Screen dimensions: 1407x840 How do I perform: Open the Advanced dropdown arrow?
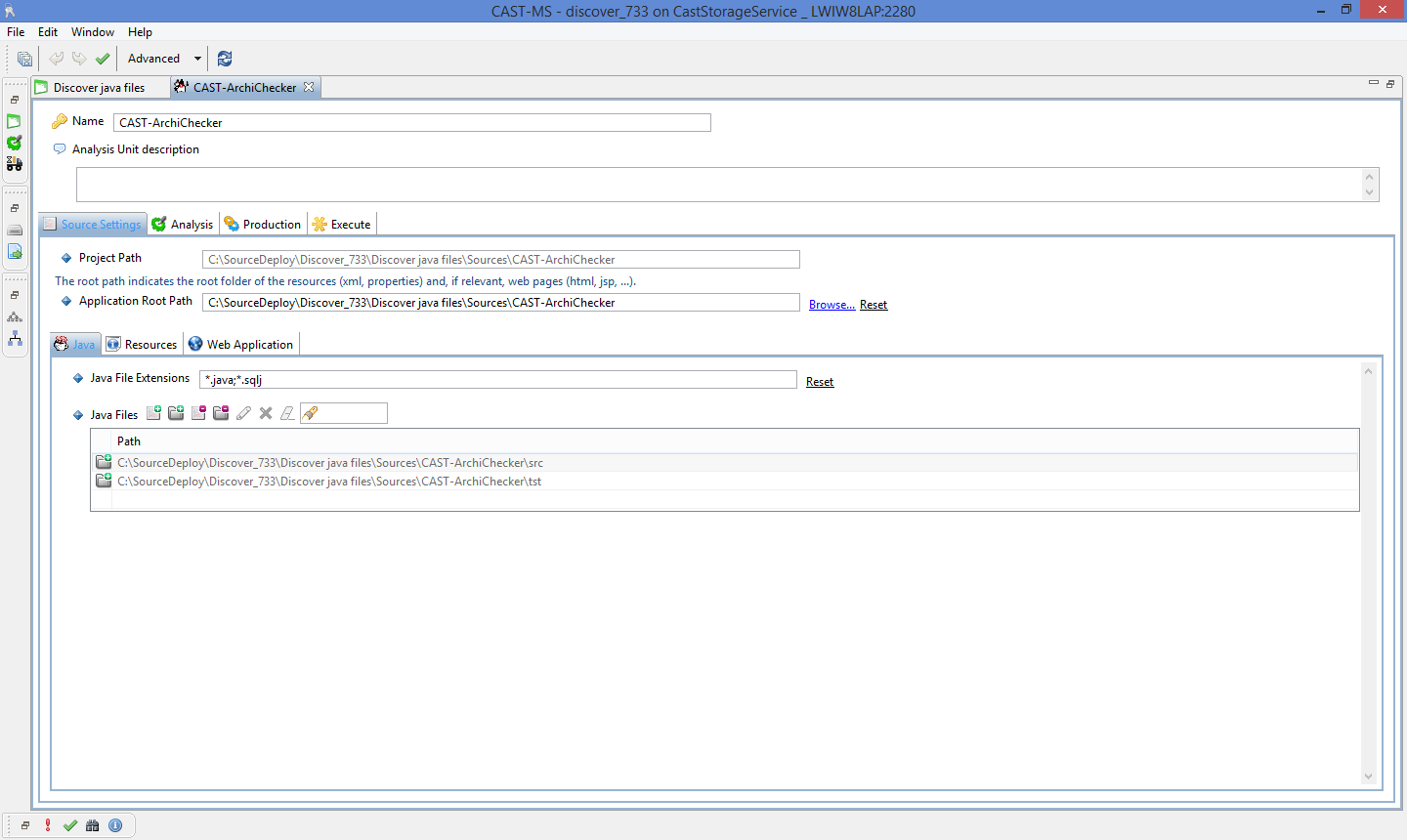pos(197,59)
